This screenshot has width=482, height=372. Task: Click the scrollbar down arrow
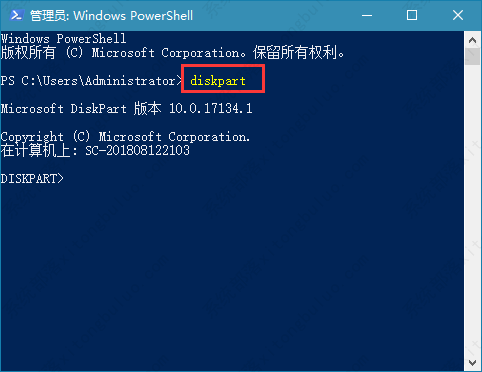click(x=472, y=363)
